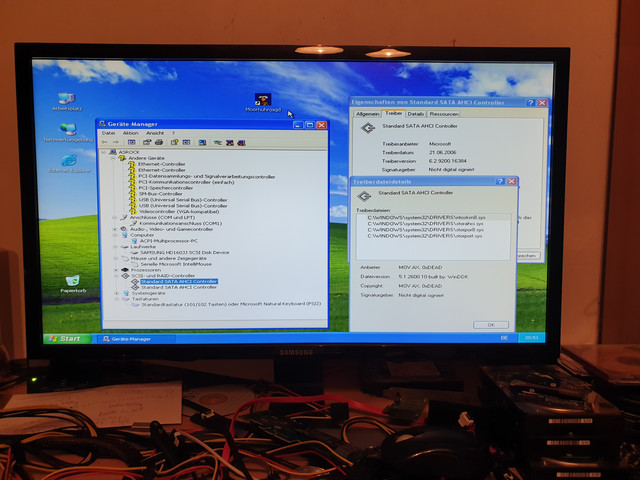Screen dimensions: 640x480
Task: Expand Audio-, Video- und Gamecontroller
Action: 115,229
